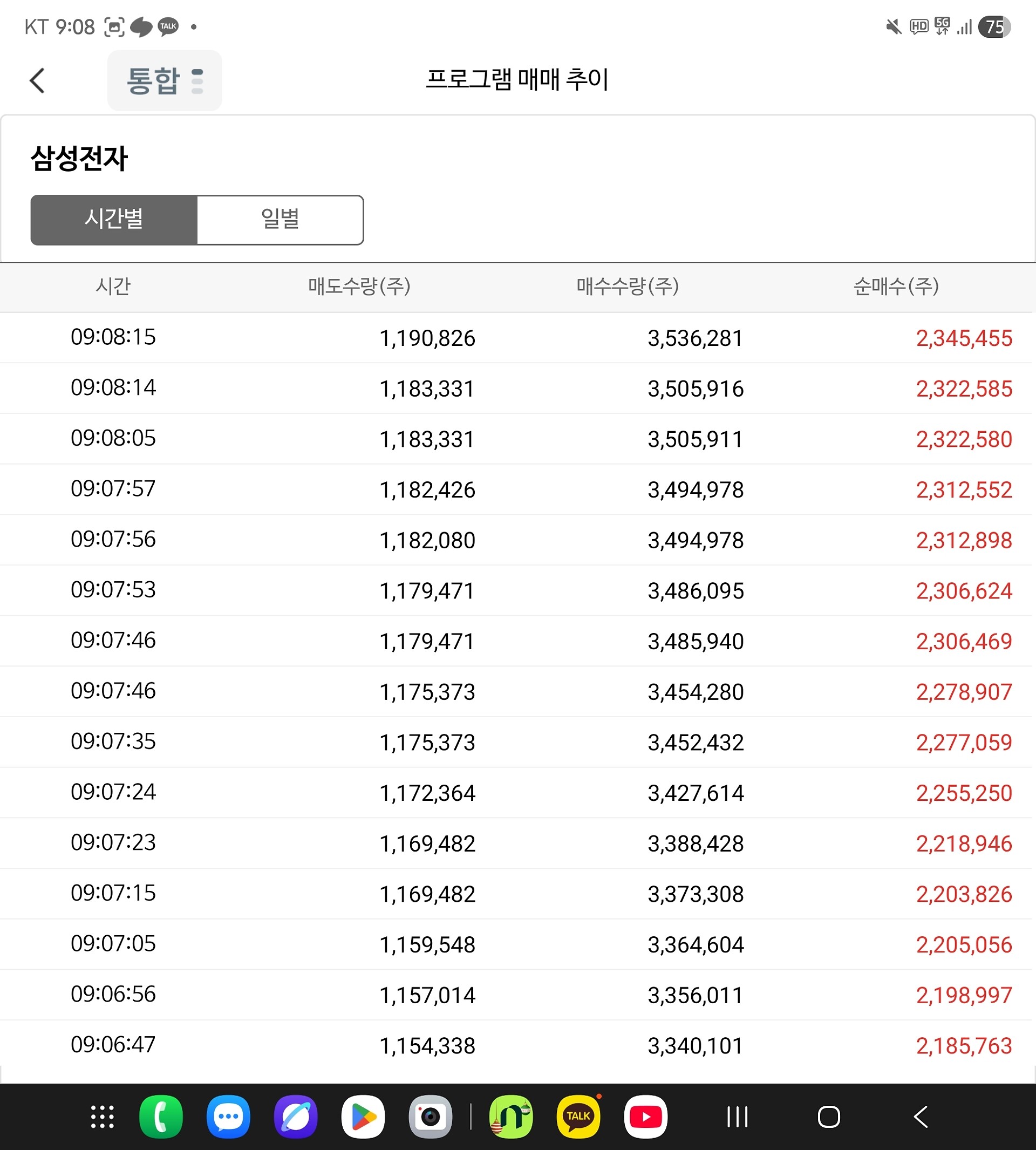The height and width of the screenshot is (1150, 1036).
Task: Tap the back arrow in header
Action: tap(38, 80)
